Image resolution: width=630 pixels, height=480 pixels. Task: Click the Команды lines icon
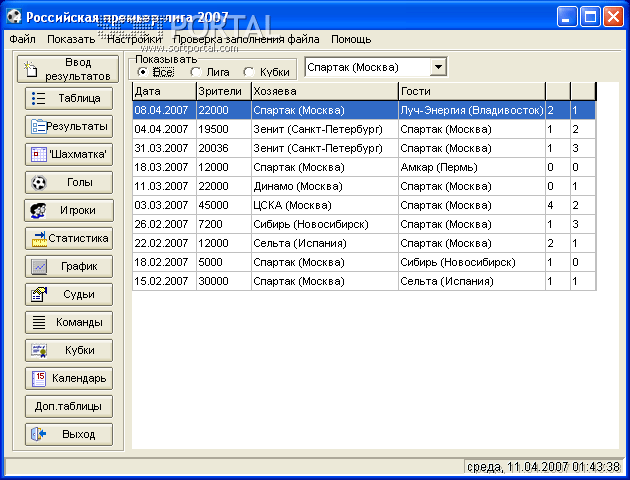[x=39, y=323]
